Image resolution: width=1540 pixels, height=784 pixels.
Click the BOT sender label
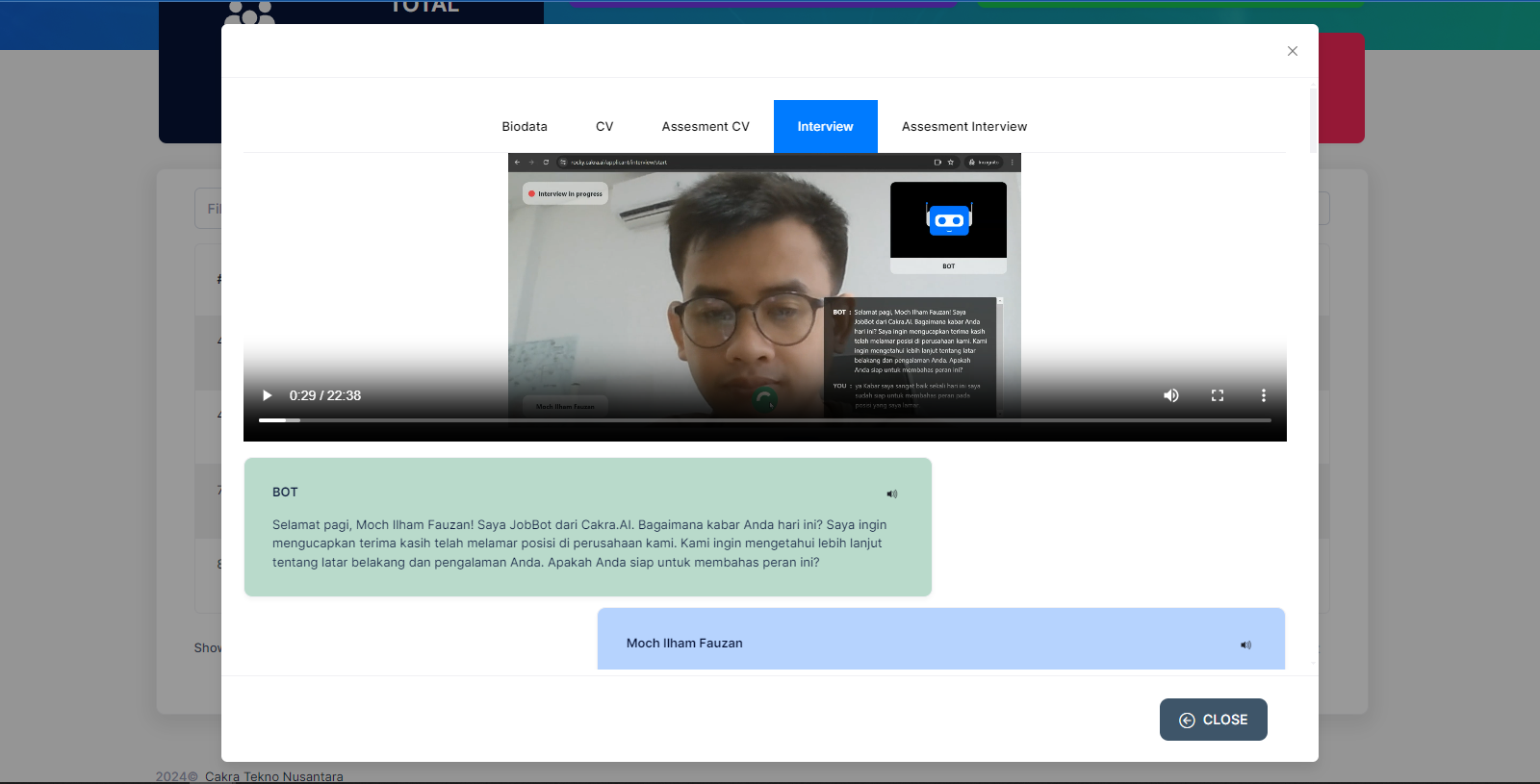pos(285,492)
